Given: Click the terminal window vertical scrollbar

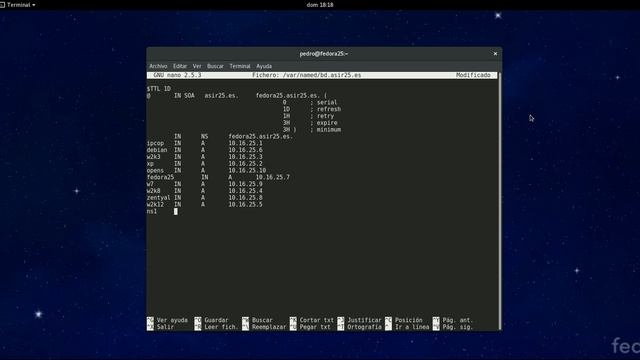Looking at the screenshot, I should tap(499, 201).
